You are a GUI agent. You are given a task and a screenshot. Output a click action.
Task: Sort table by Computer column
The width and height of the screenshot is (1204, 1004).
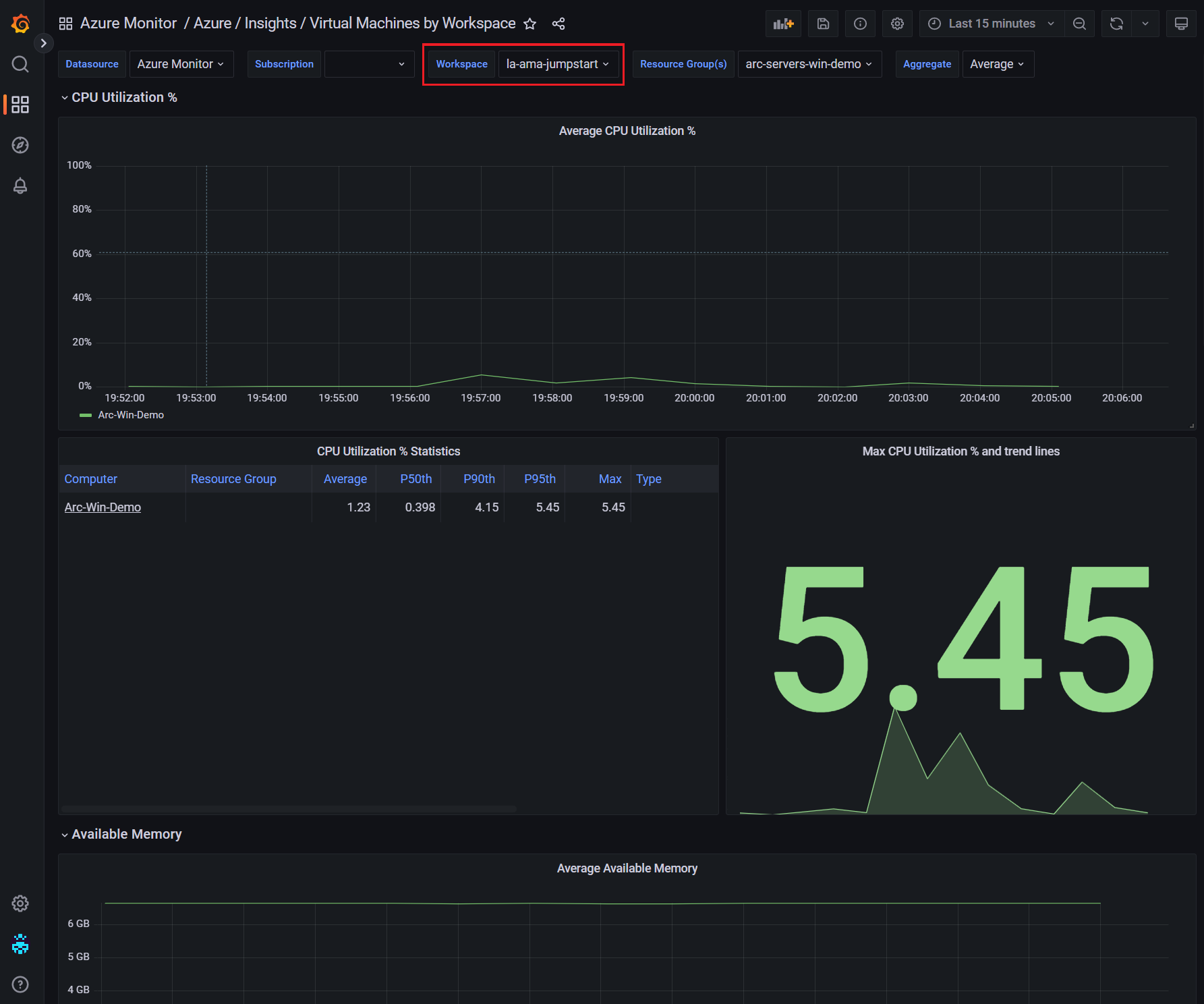click(90, 479)
